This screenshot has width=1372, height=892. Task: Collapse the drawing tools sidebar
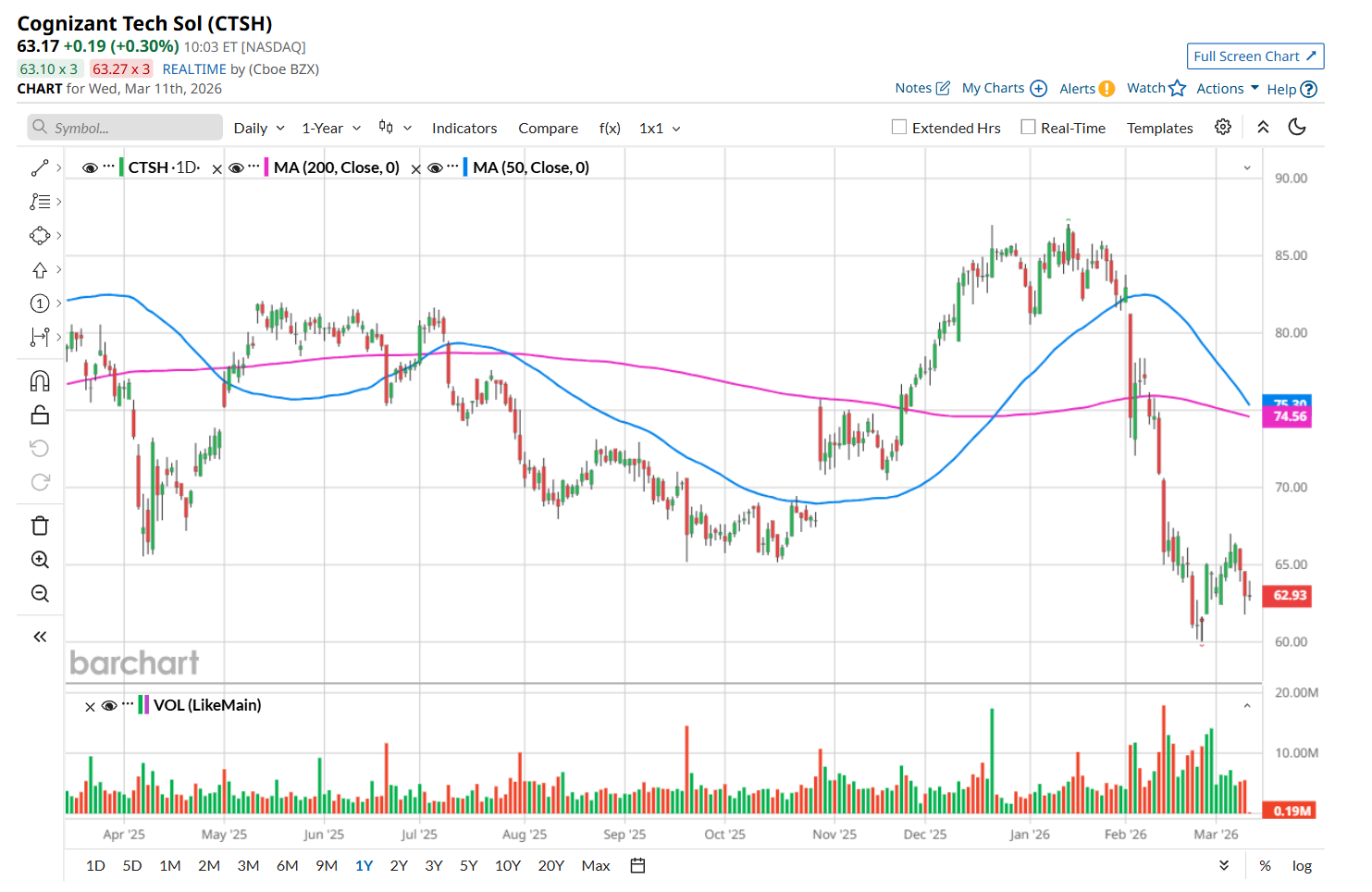[40, 637]
